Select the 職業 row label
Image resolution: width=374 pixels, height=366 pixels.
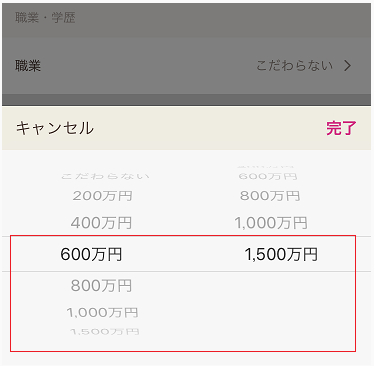pyautogui.click(x=28, y=66)
